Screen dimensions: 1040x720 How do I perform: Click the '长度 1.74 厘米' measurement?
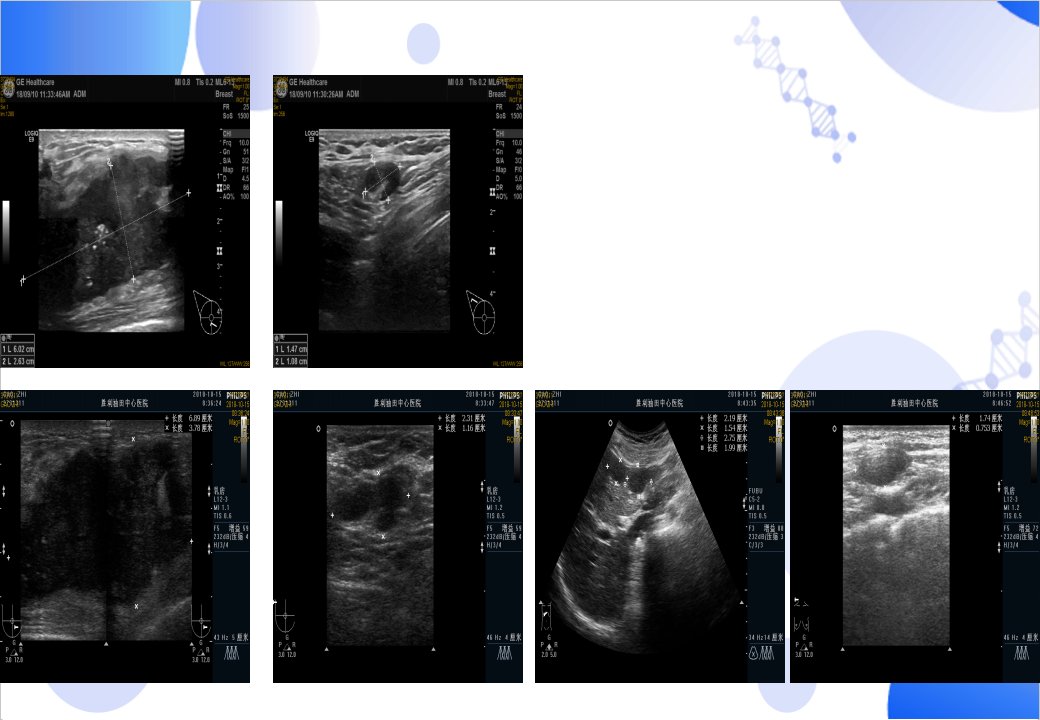click(x=978, y=418)
